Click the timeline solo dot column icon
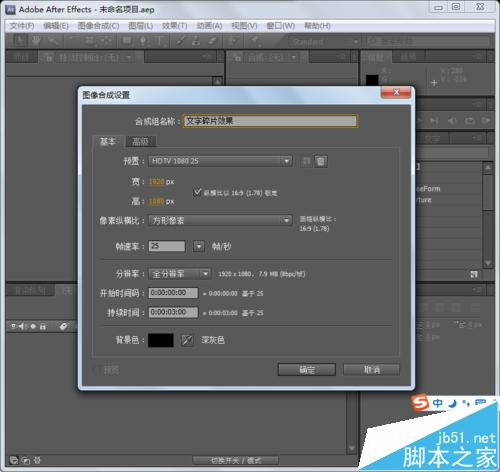 [33, 326]
